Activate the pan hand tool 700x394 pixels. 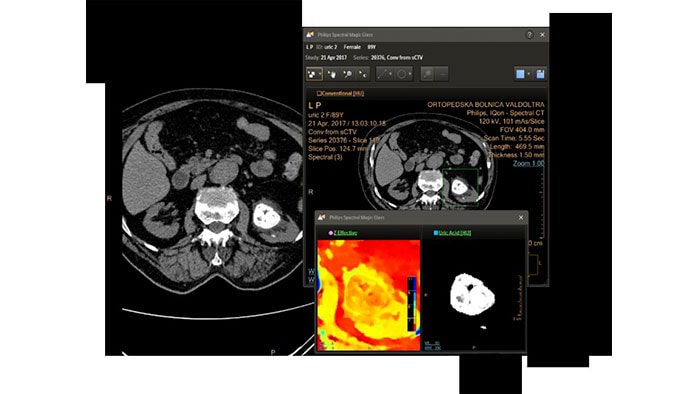tap(332, 74)
